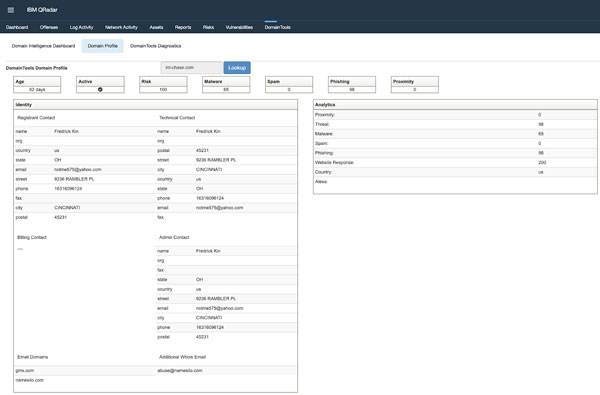
Task: Select the DomainTools tab
Action: [277, 27]
